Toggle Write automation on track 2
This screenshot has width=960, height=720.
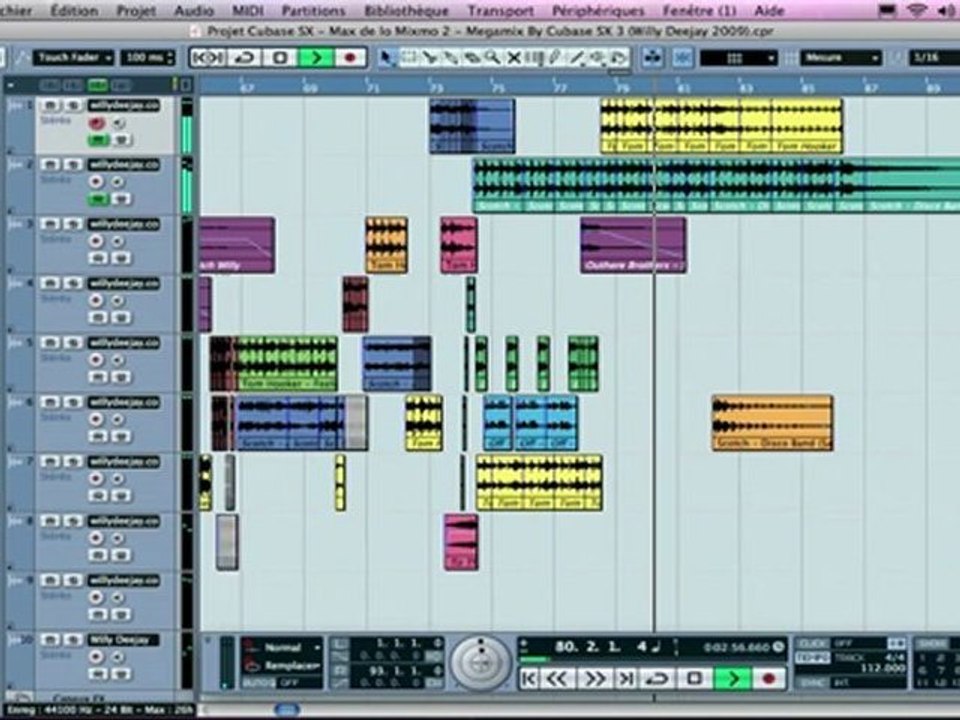point(122,199)
